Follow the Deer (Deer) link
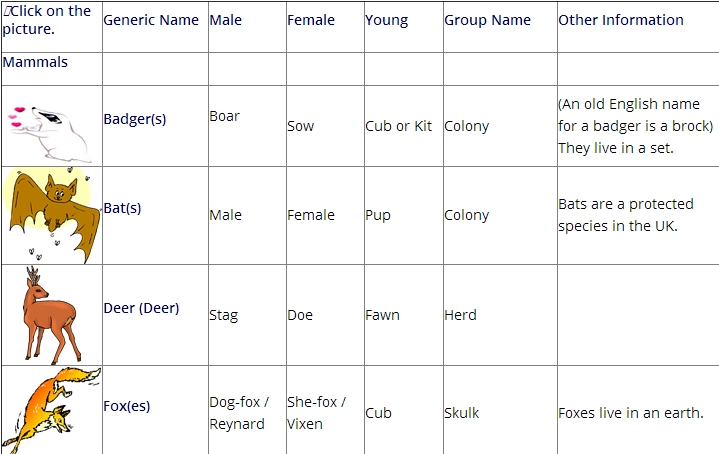 tap(141, 308)
